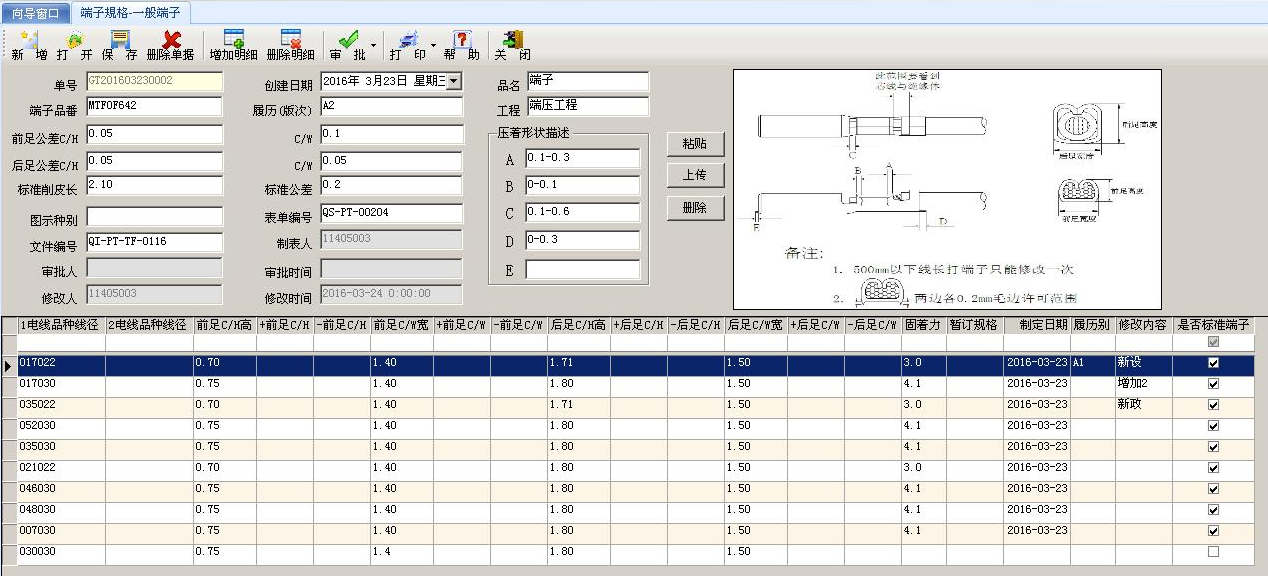Click the 文件编号 field with QI-PT-TF-0116
The width and height of the screenshot is (1268, 576).
click(154, 242)
